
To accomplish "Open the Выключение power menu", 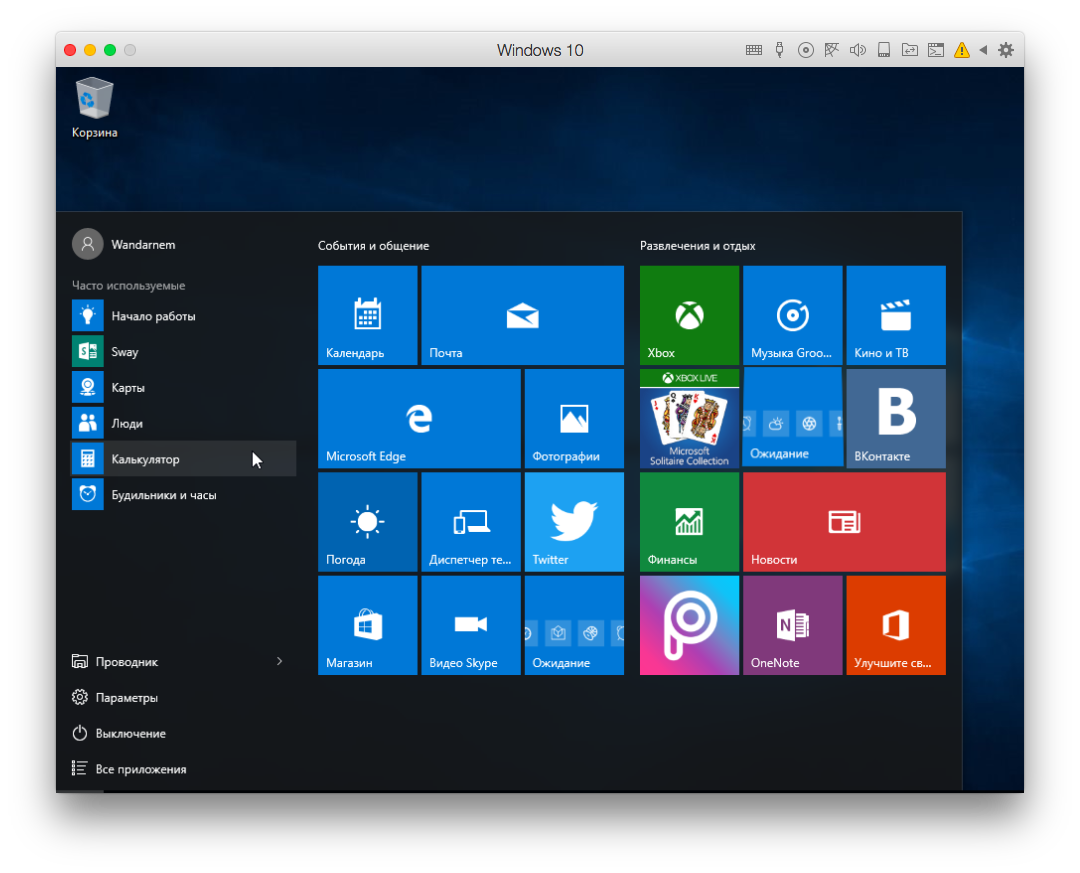I will coord(130,733).
